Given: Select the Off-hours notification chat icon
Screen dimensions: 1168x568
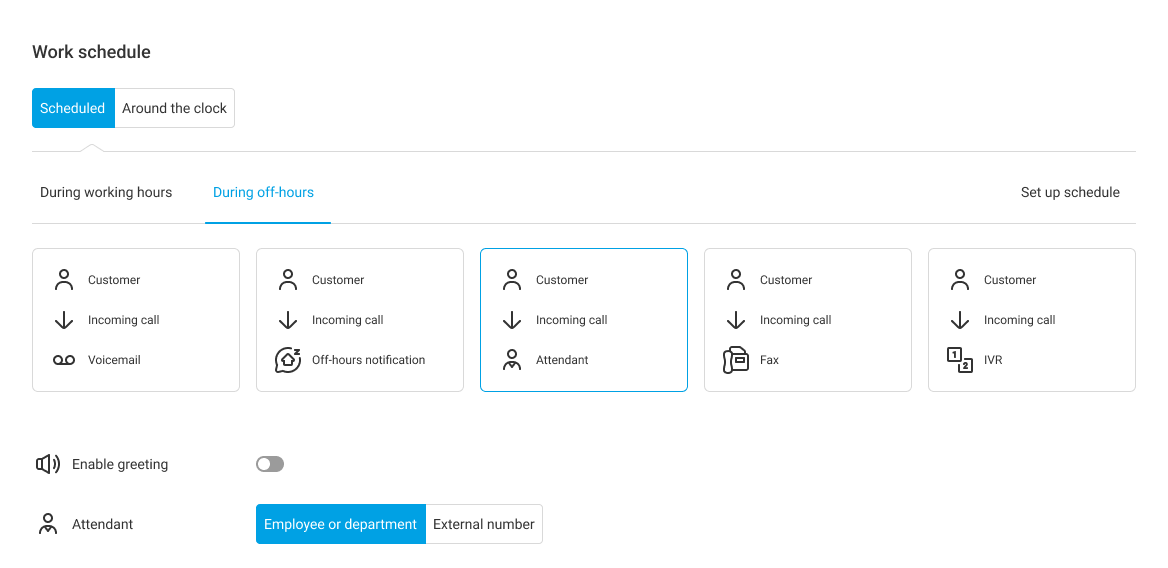Looking at the screenshot, I should point(288,360).
